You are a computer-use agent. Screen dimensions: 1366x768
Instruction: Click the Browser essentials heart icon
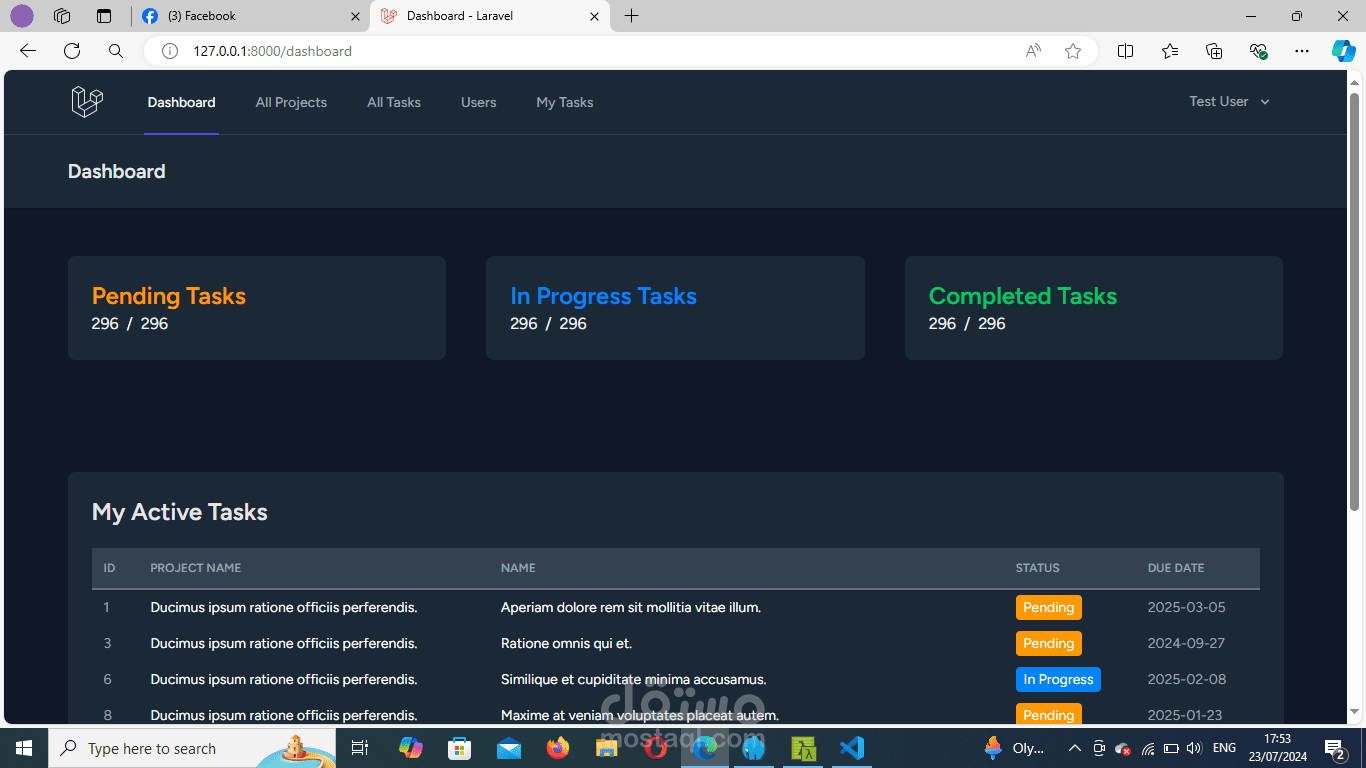click(1258, 51)
